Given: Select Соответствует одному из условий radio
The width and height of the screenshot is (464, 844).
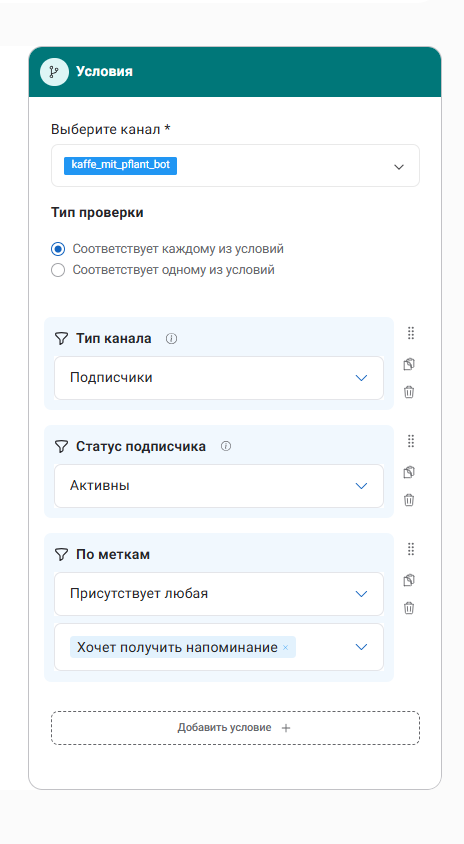Looking at the screenshot, I should pos(58,270).
